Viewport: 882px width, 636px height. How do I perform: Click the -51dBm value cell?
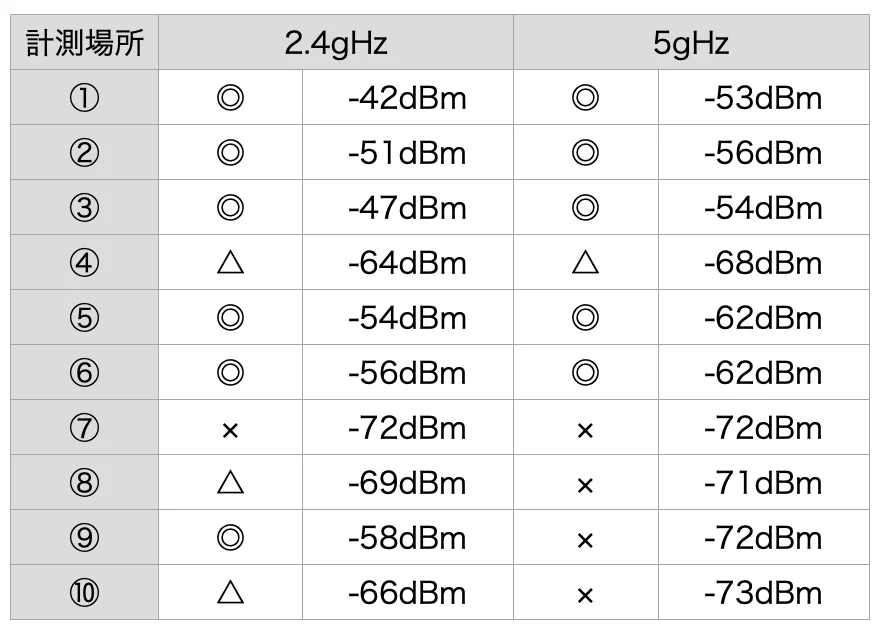click(407, 153)
